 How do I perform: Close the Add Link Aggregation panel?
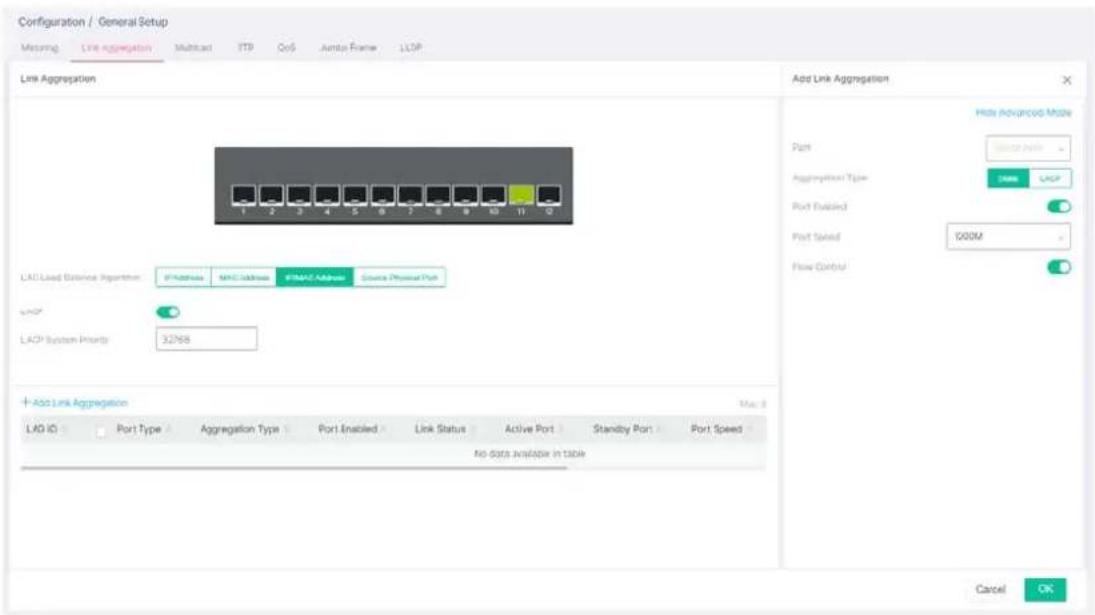pos(1066,80)
